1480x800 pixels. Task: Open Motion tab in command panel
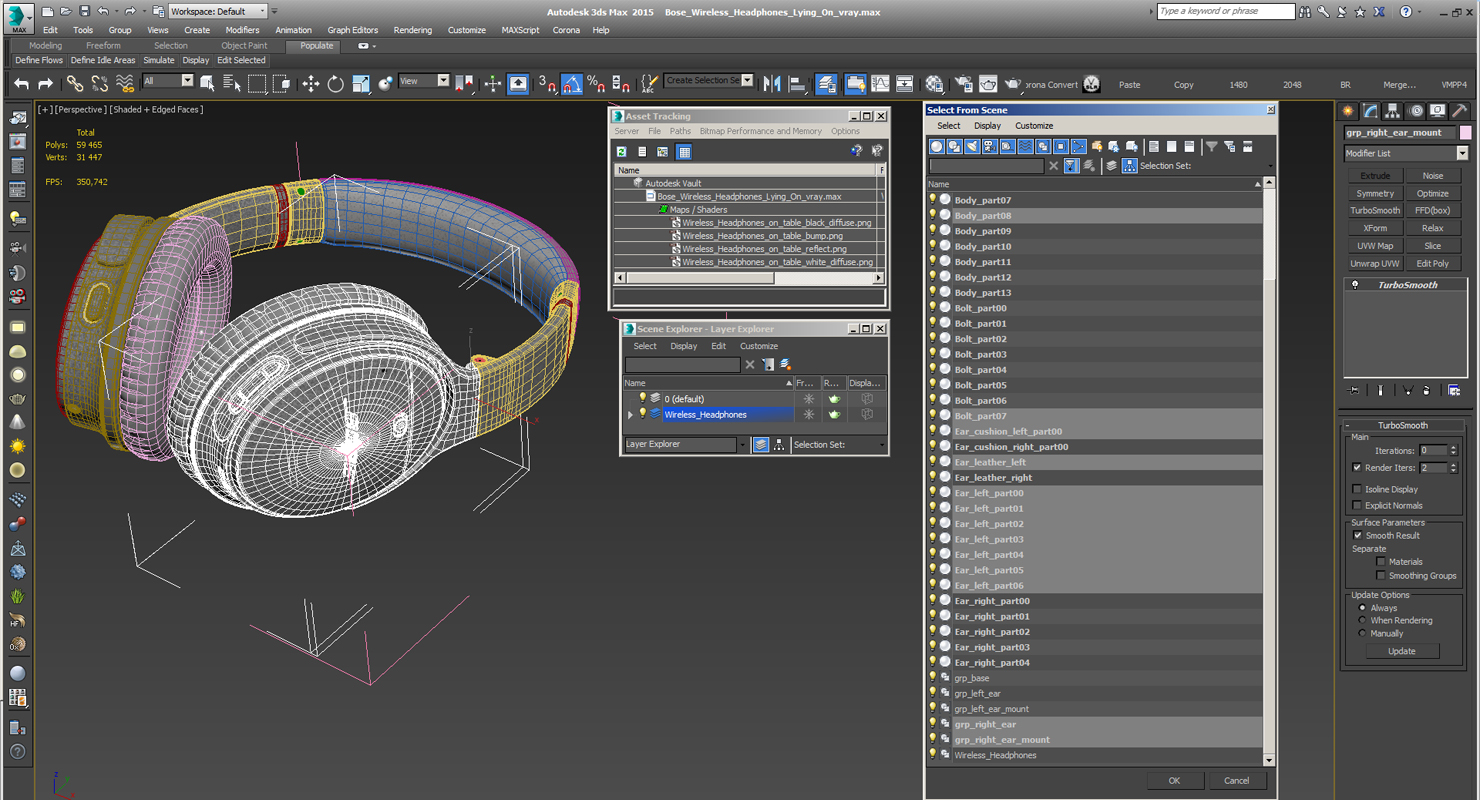[1415, 111]
